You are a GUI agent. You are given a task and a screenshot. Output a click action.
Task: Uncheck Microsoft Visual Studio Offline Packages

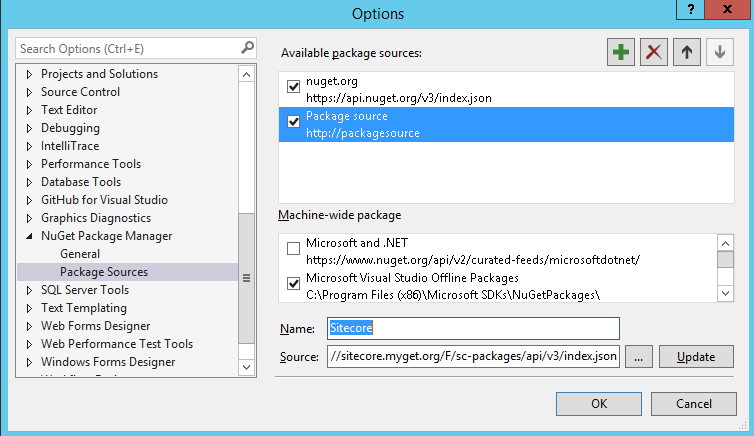tap(294, 284)
